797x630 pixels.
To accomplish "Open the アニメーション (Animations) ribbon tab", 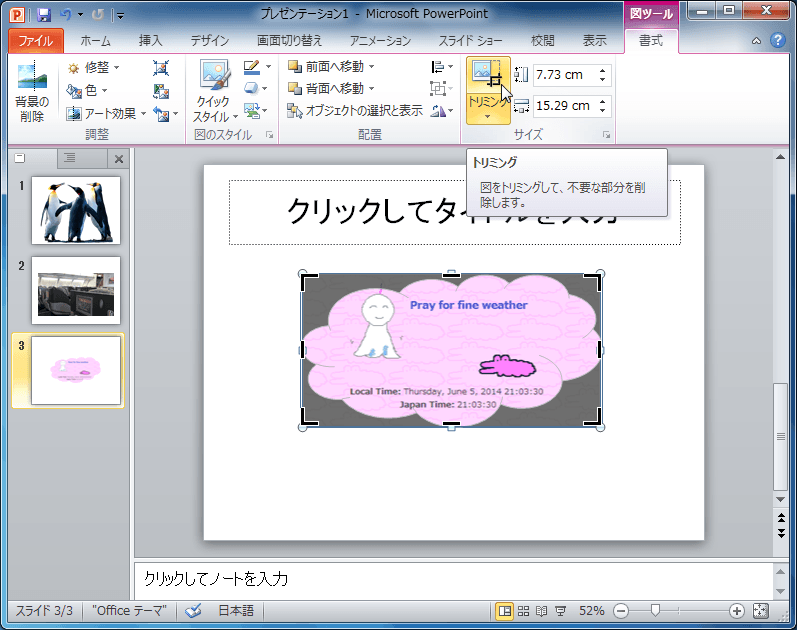I will (x=380, y=41).
